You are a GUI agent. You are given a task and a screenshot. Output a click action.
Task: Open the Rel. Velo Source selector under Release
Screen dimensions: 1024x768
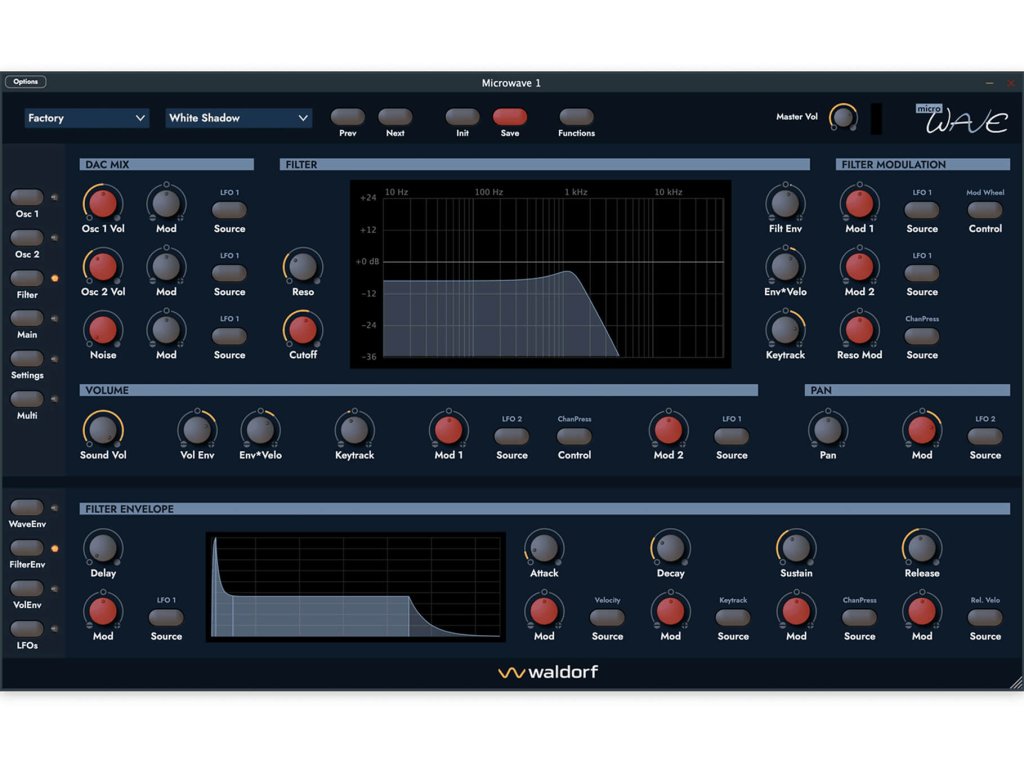pyautogui.click(x=985, y=617)
